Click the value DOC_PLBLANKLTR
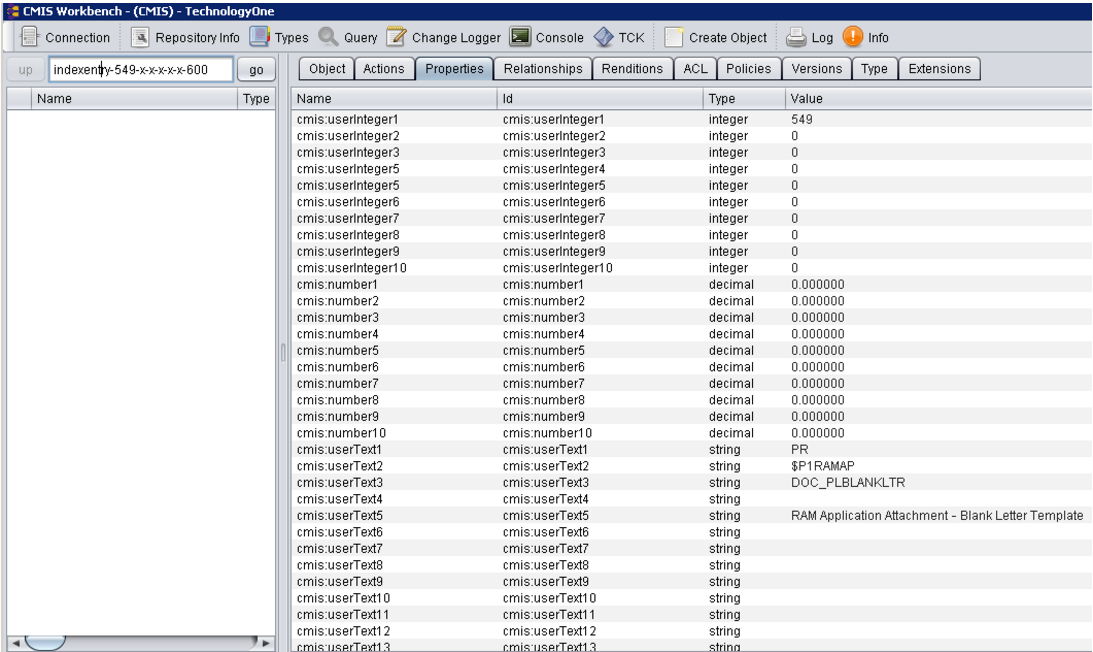The image size is (1093, 652). (x=848, y=483)
